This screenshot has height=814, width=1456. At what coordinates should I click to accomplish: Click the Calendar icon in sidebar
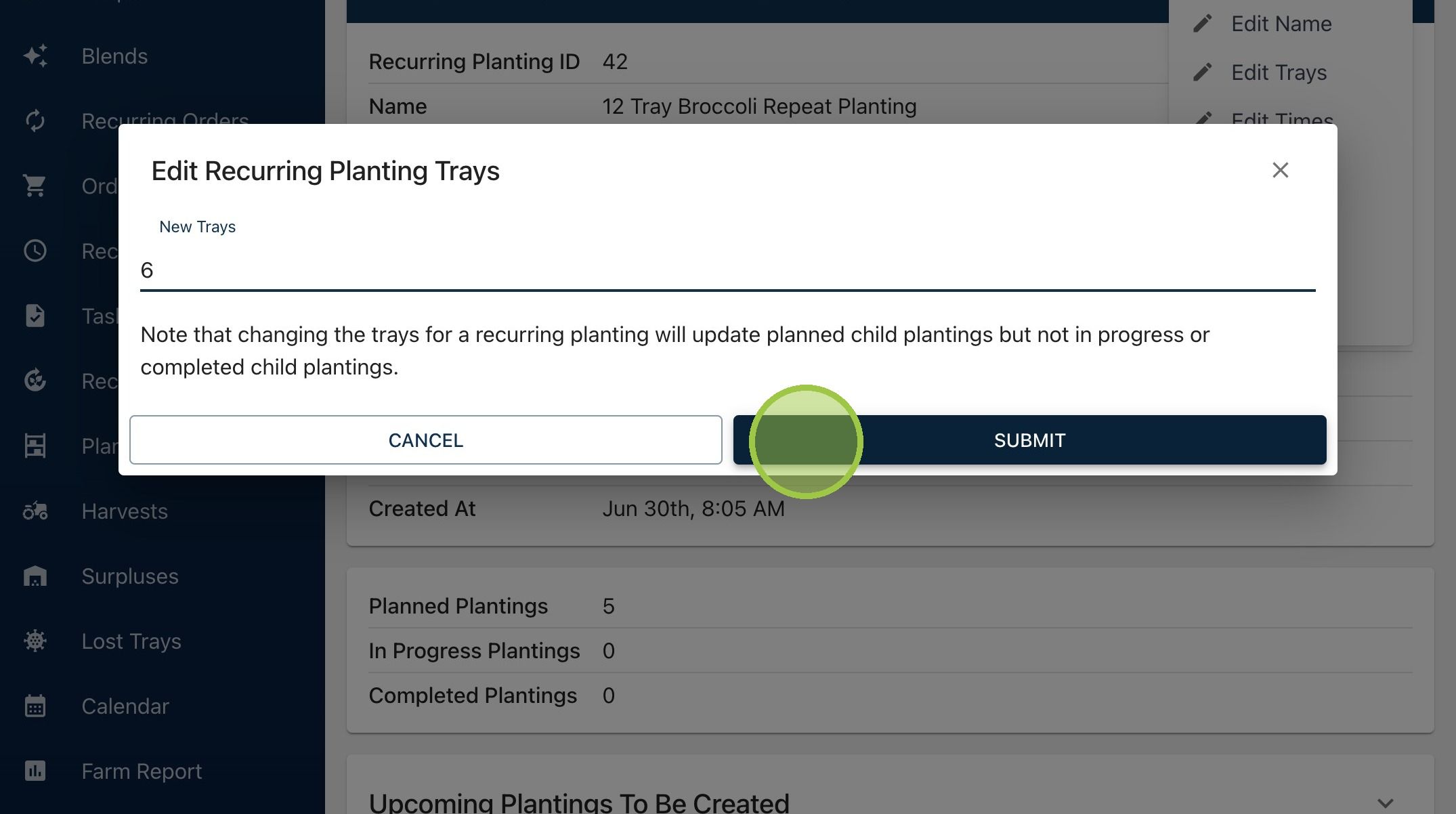click(x=35, y=706)
